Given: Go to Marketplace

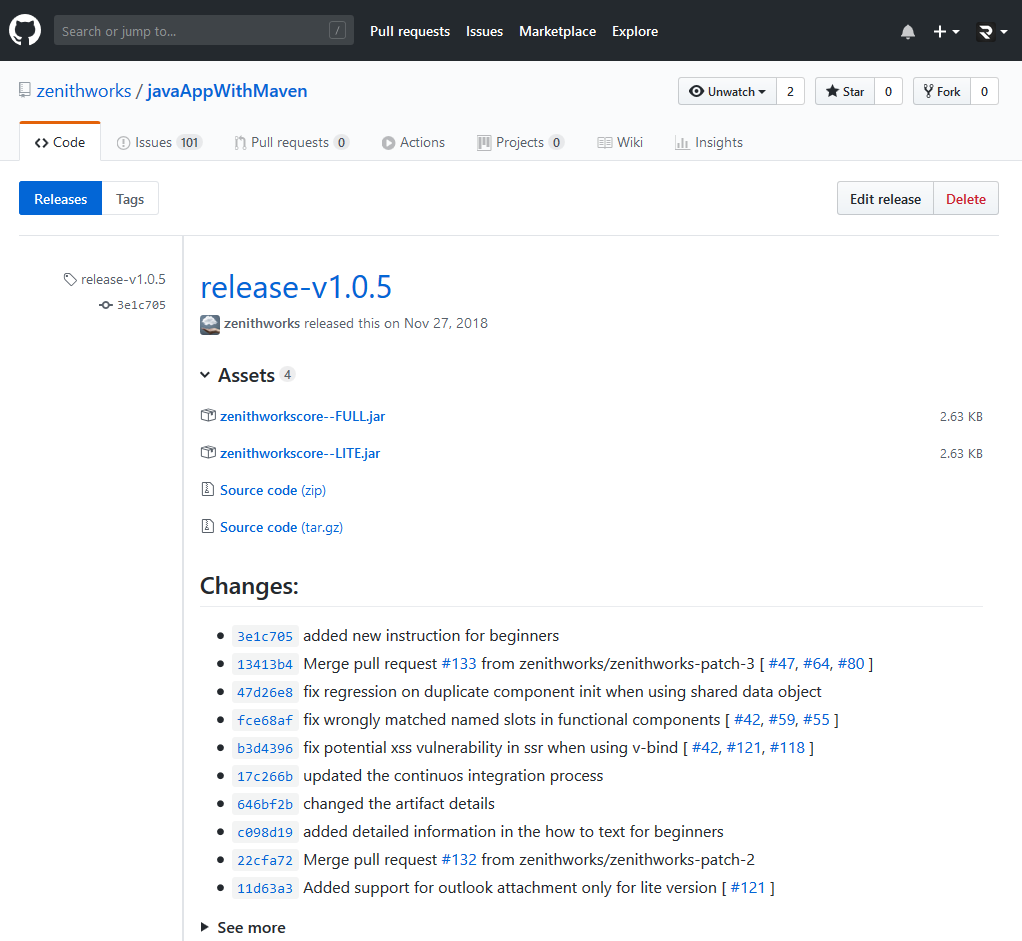Looking at the screenshot, I should (x=557, y=31).
